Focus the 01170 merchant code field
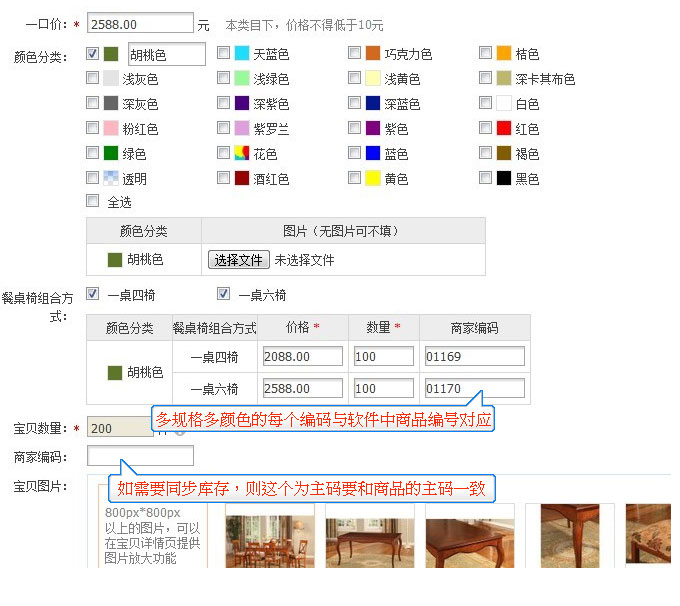This screenshot has width=680, height=606. (x=474, y=389)
